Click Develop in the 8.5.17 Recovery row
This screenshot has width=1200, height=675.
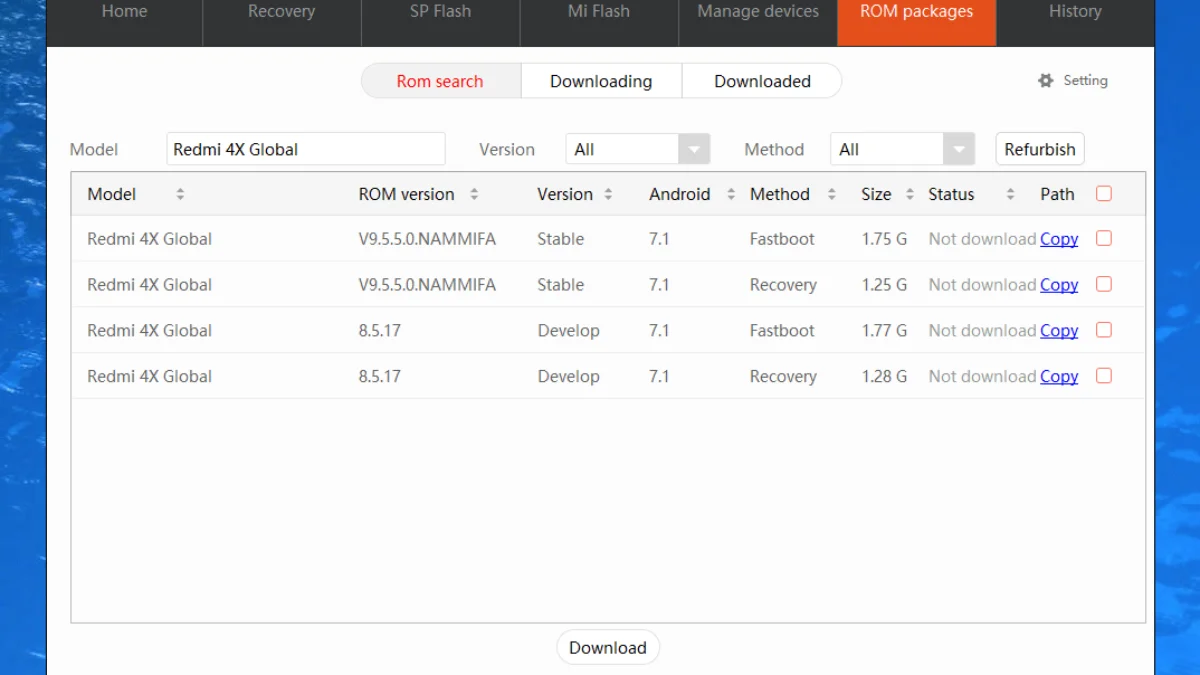coord(568,377)
